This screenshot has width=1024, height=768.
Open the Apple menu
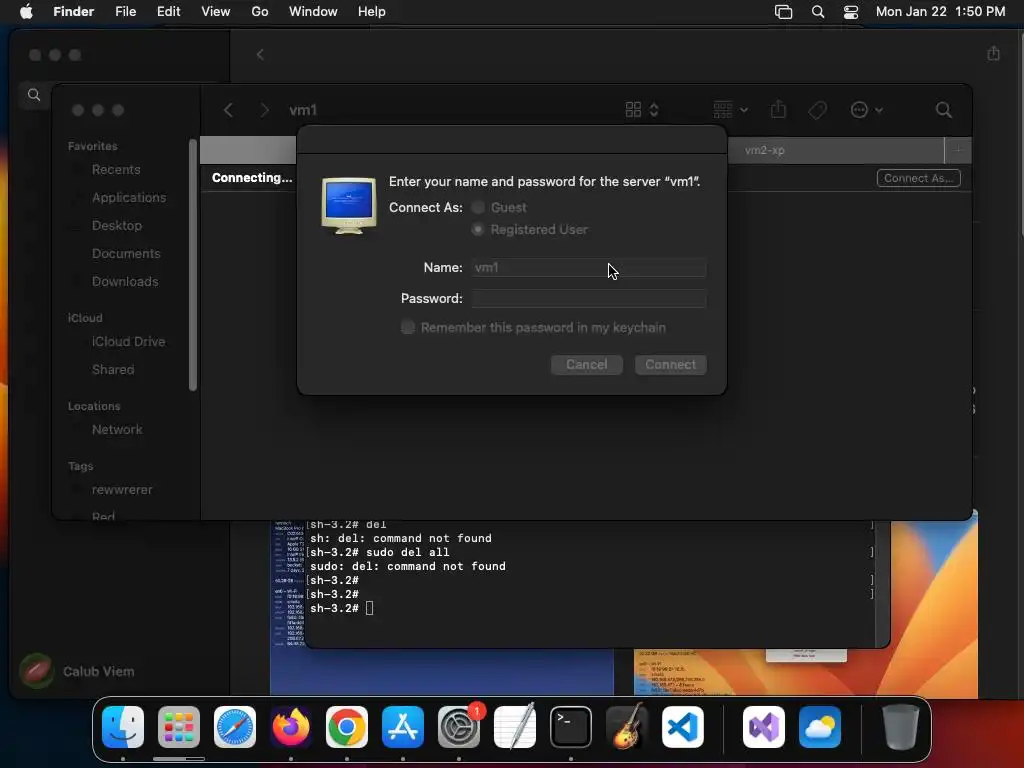click(26, 12)
